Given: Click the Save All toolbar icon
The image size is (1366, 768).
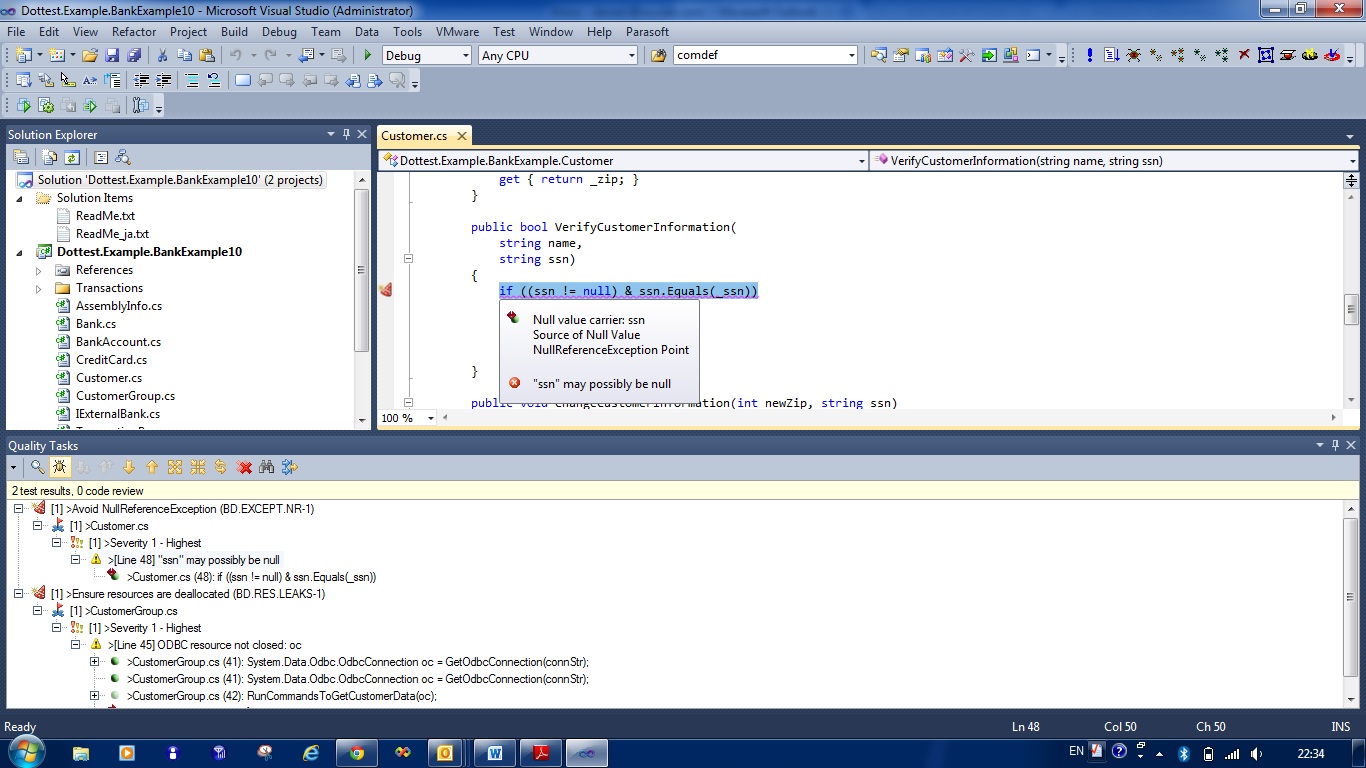Looking at the screenshot, I should pos(133,56).
